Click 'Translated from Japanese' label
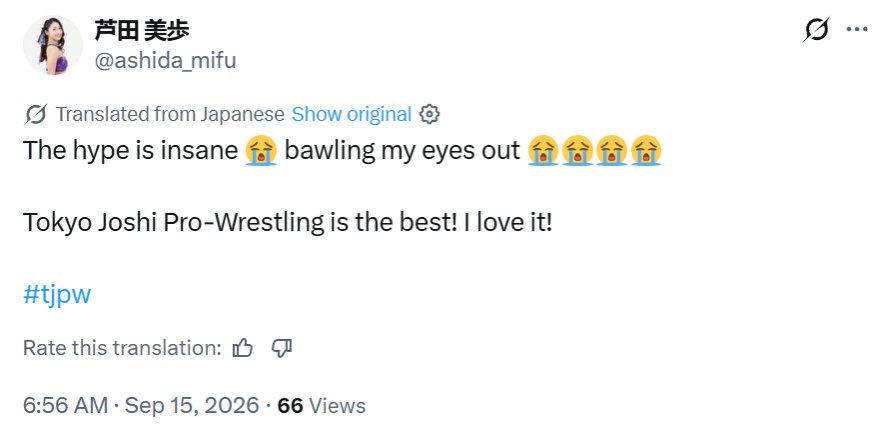This screenshot has width=895, height=430. coord(170,114)
